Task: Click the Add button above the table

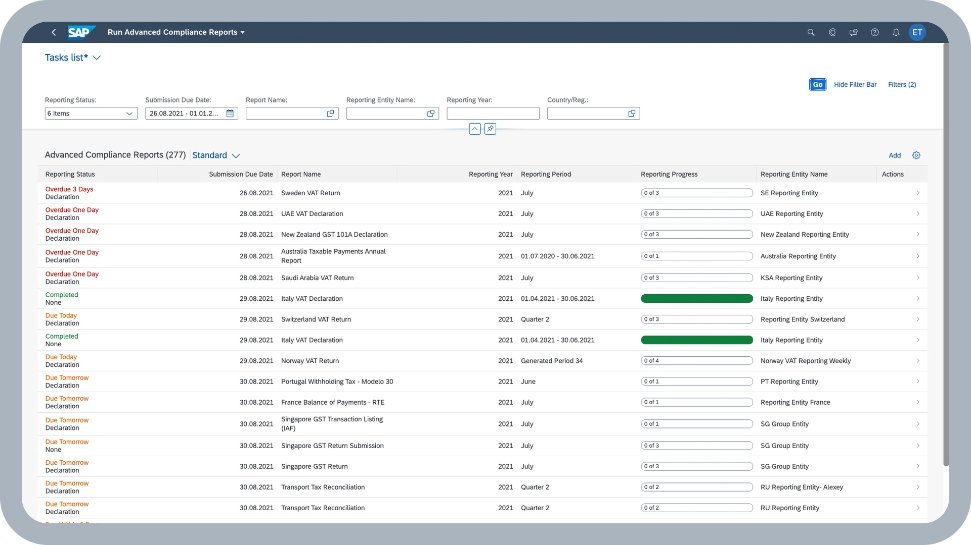Action: 895,155
